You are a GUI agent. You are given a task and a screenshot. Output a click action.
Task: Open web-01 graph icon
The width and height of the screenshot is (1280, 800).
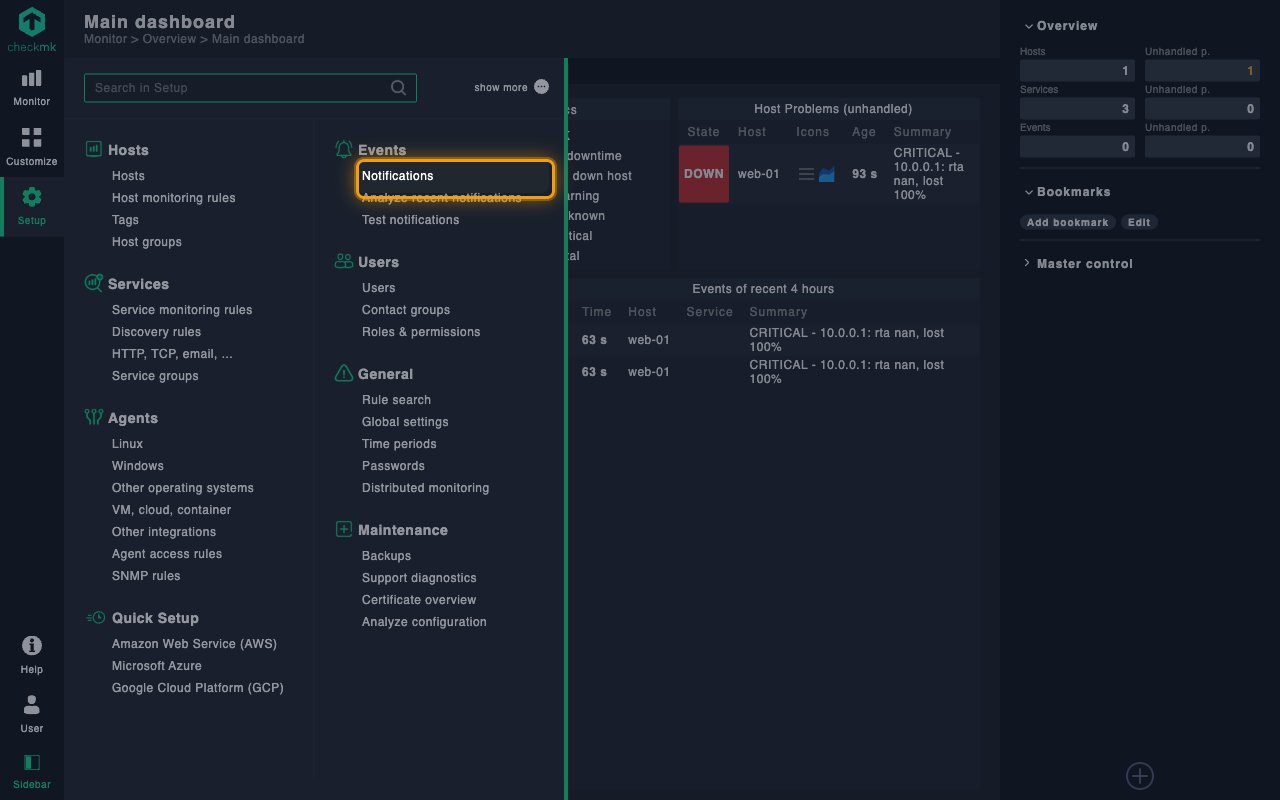pyautogui.click(x=827, y=174)
